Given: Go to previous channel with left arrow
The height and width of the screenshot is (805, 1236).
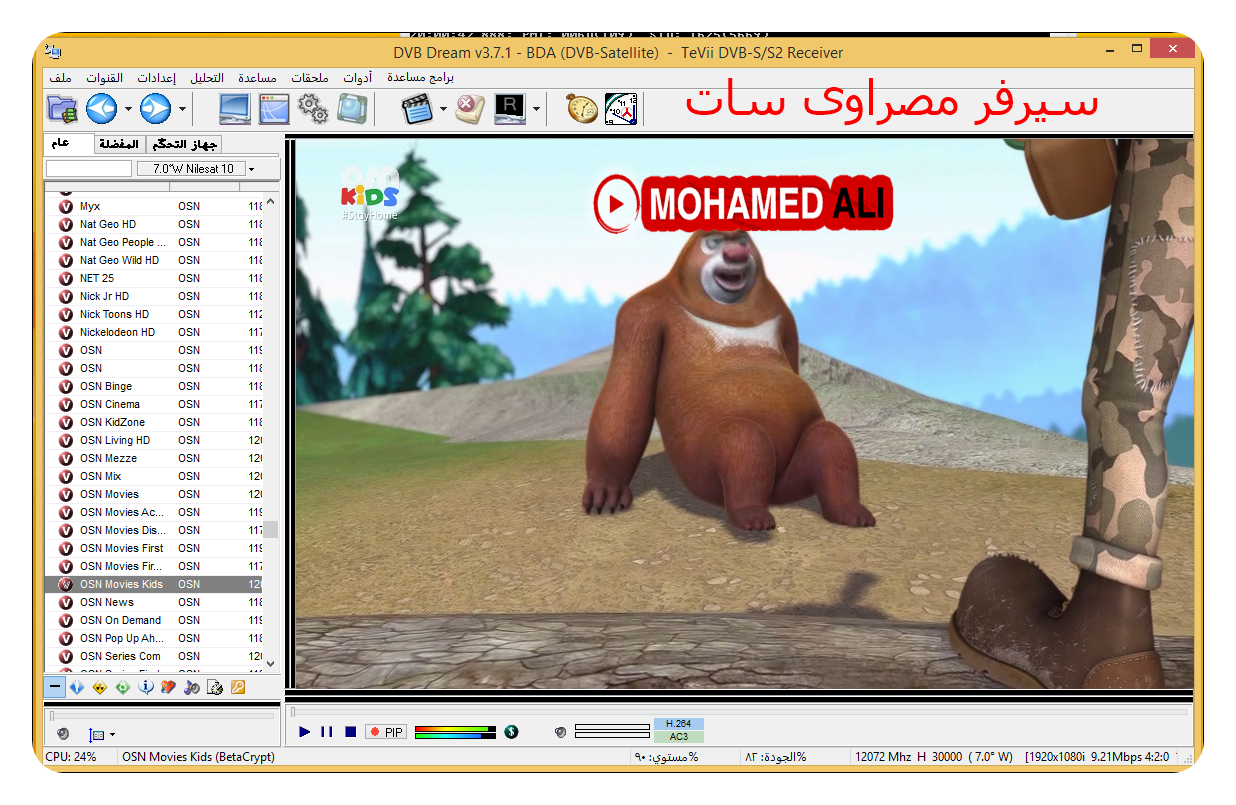Looking at the screenshot, I should [102, 108].
